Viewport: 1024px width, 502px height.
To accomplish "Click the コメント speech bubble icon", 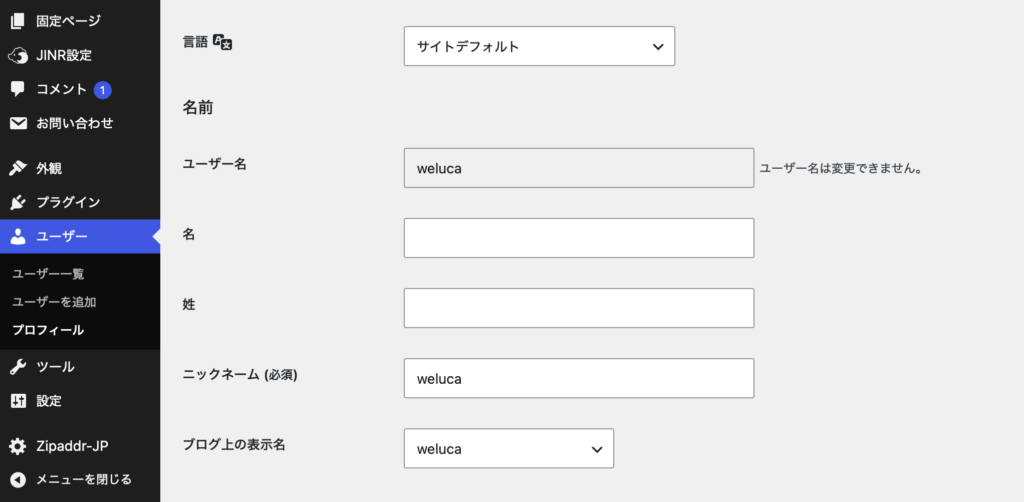I will [x=18, y=89].
